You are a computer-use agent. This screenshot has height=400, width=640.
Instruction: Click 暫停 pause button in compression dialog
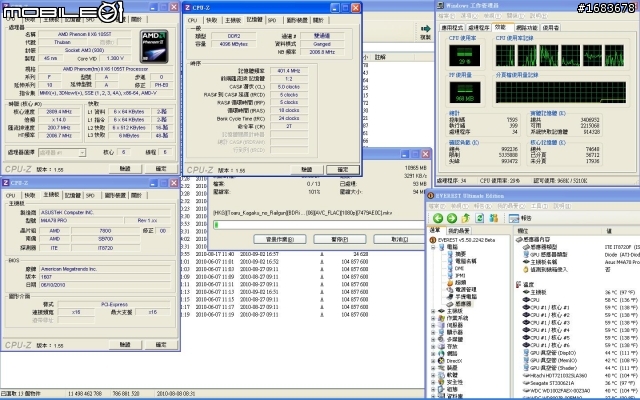point(340,239)
